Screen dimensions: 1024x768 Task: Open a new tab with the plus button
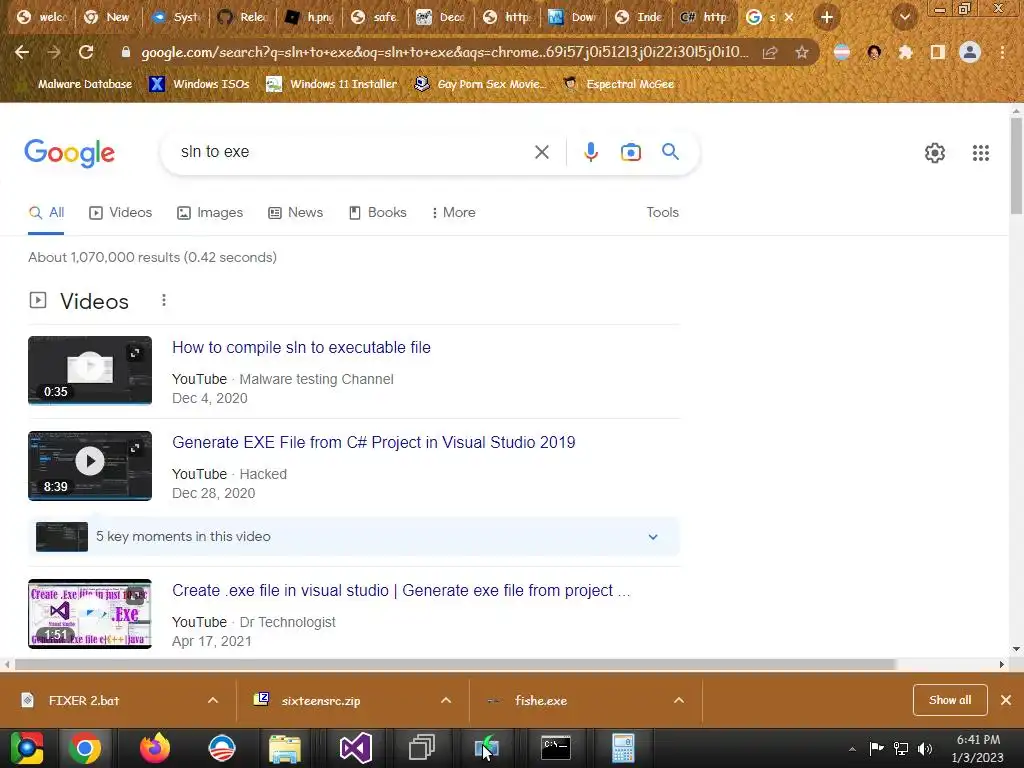pos(827,17)
